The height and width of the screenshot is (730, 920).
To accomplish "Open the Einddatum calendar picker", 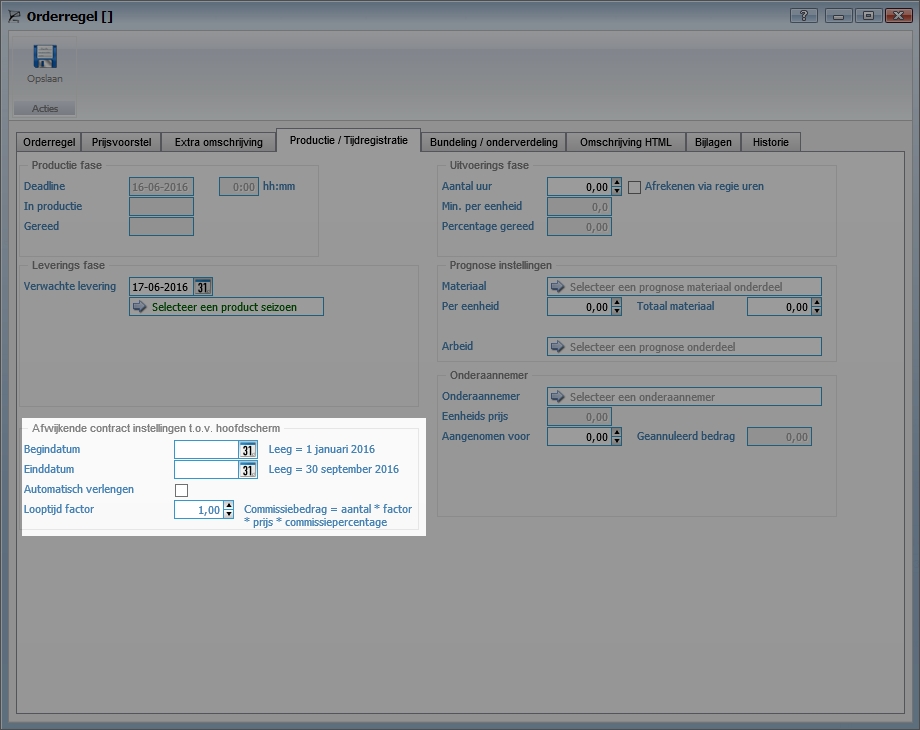I will 248,470.
